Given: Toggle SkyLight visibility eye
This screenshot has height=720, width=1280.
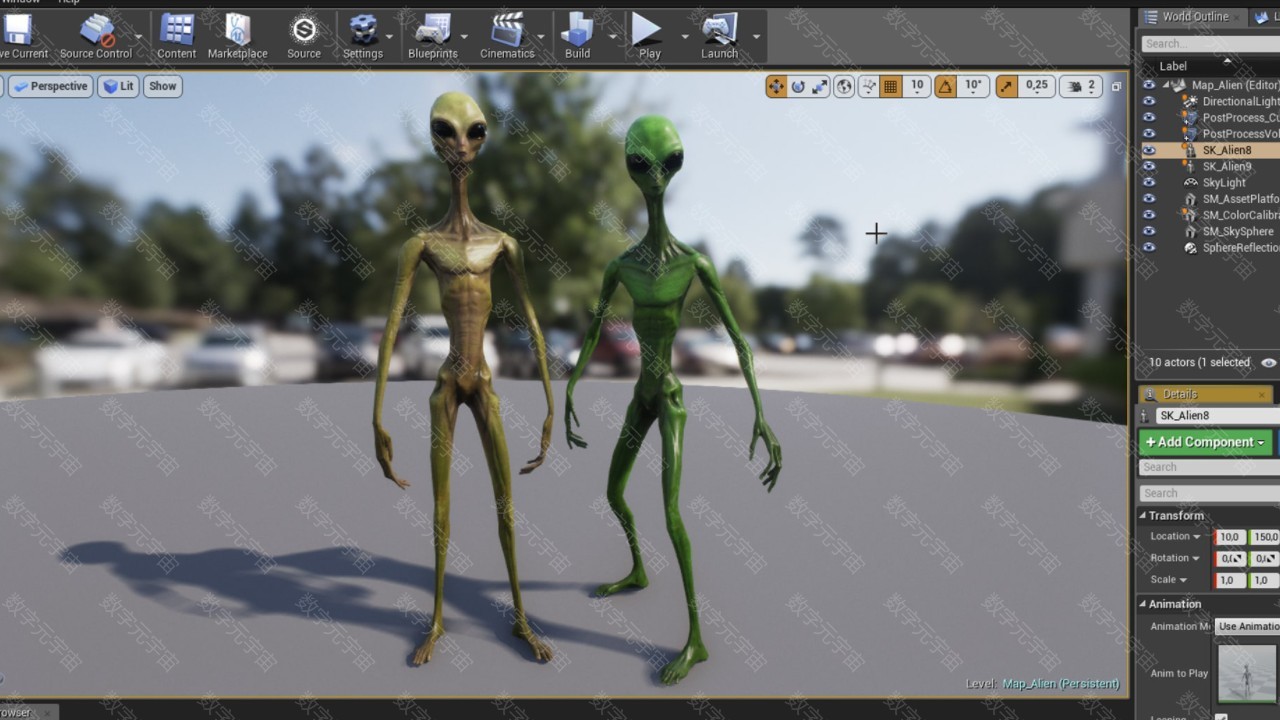Looking at the screenshot, I should coord(1149,182).
